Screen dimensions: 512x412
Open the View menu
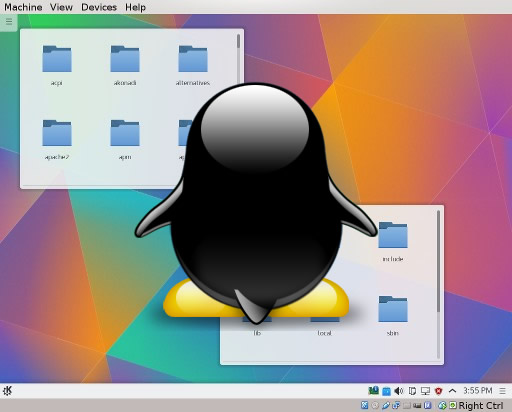(x=61, y=7)
